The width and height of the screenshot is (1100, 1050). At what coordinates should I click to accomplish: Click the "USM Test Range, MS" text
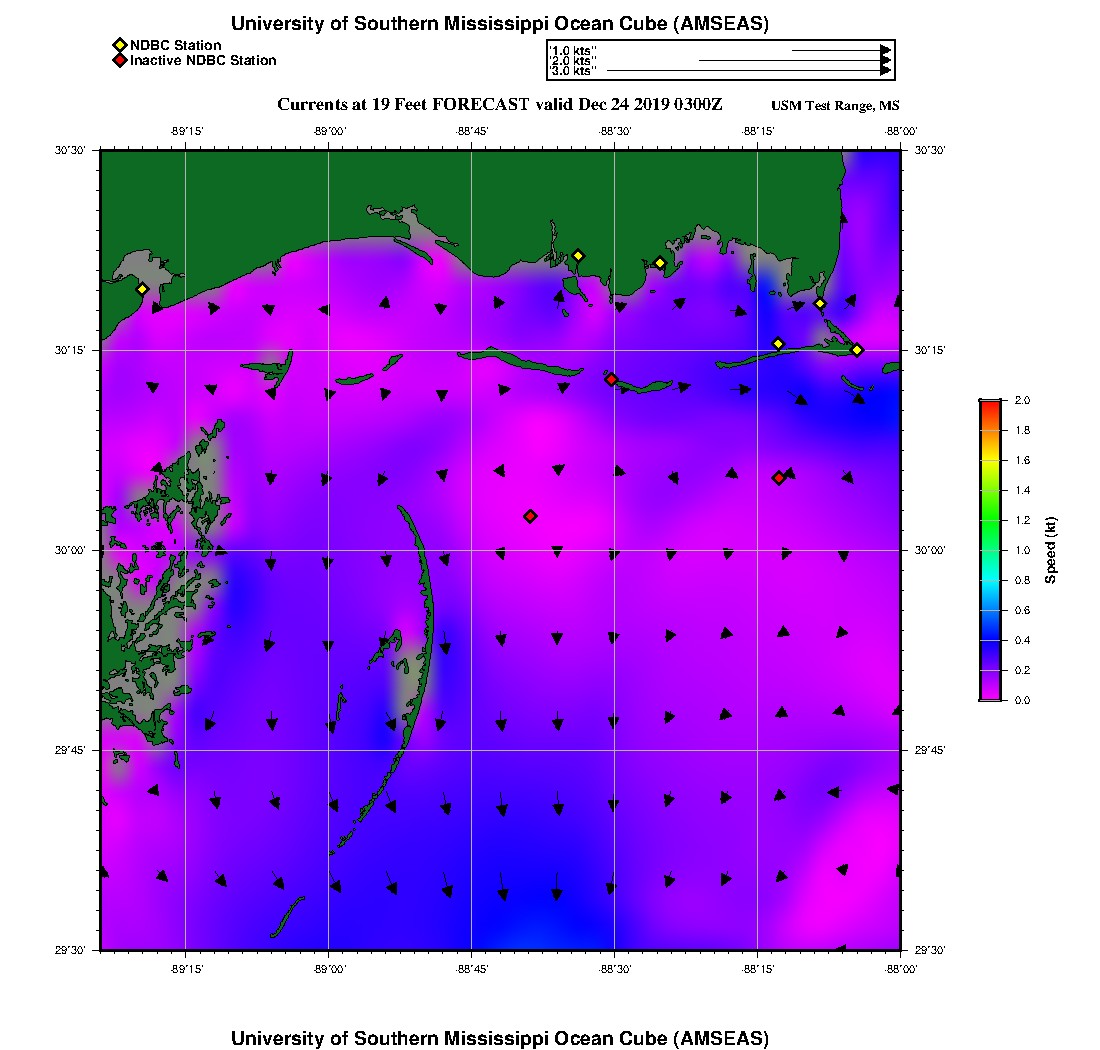[835, 106]
